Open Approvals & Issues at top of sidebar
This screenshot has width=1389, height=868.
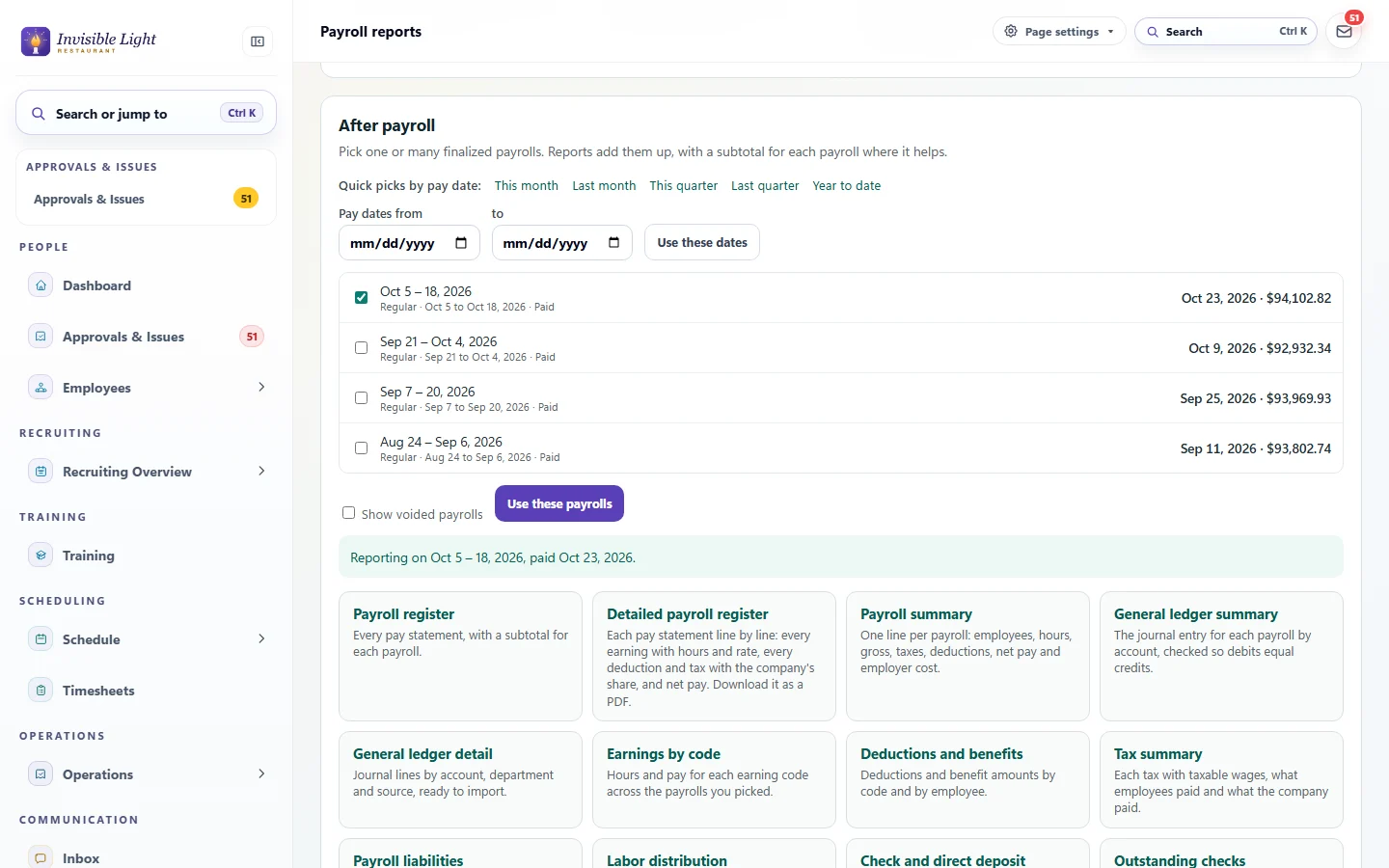(x=147, y=199)
